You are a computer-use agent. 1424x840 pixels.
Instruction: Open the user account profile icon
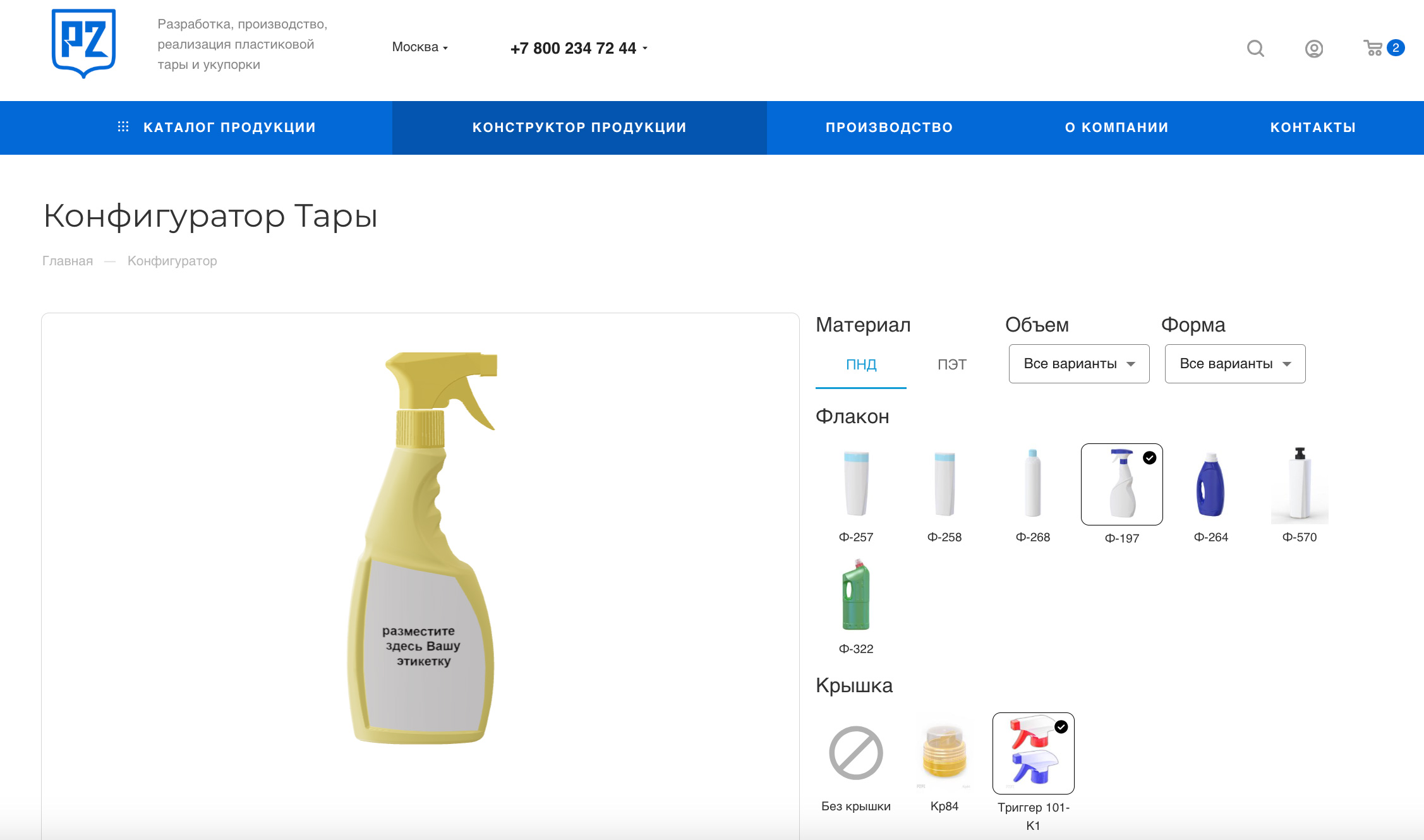(x=1314, y=49)
